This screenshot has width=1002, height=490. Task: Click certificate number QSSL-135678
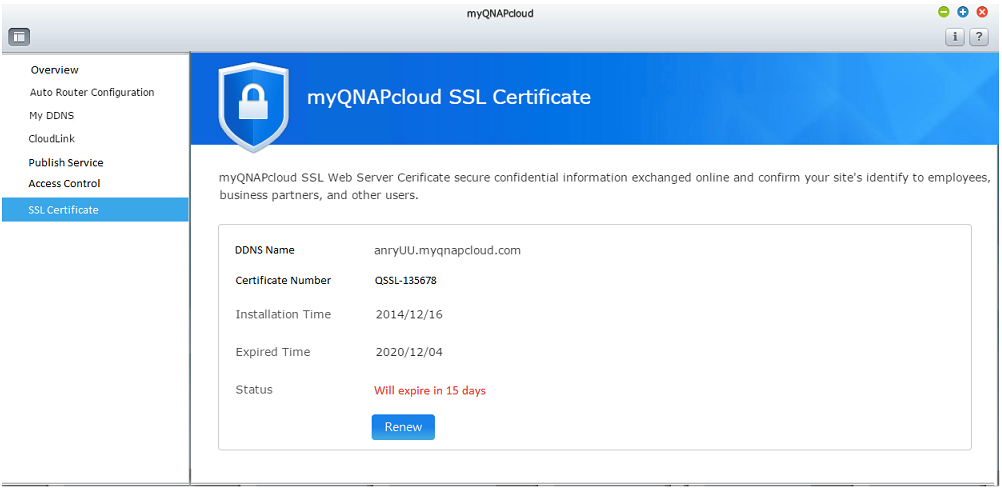point(406,280)
